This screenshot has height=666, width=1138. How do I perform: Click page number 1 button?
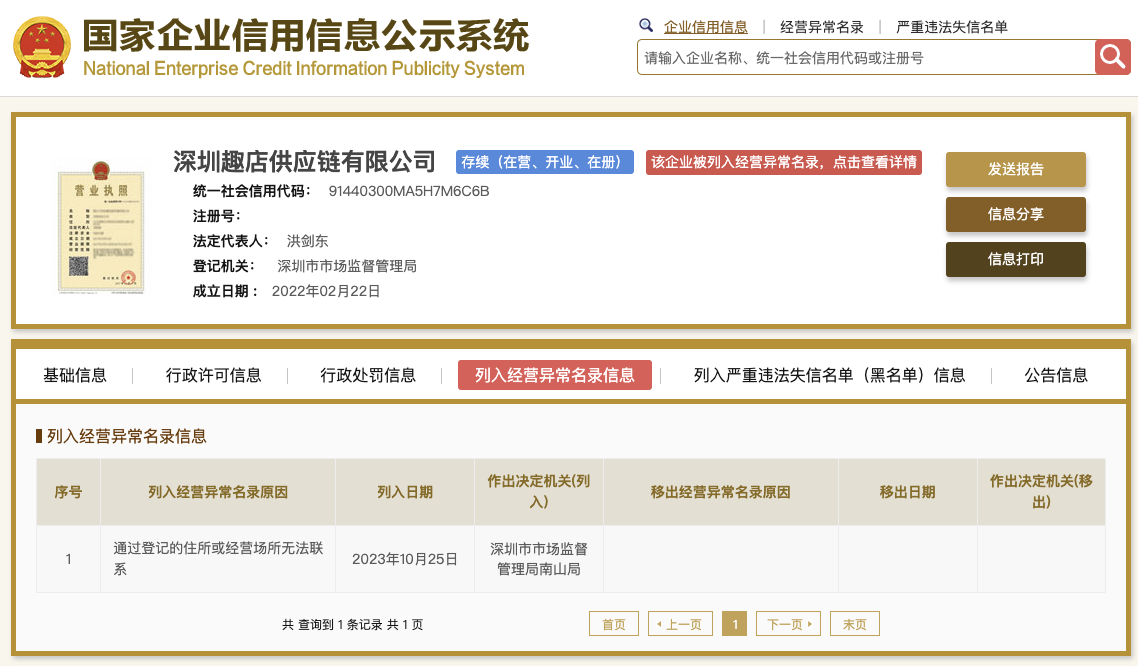(x=734, y=624)
